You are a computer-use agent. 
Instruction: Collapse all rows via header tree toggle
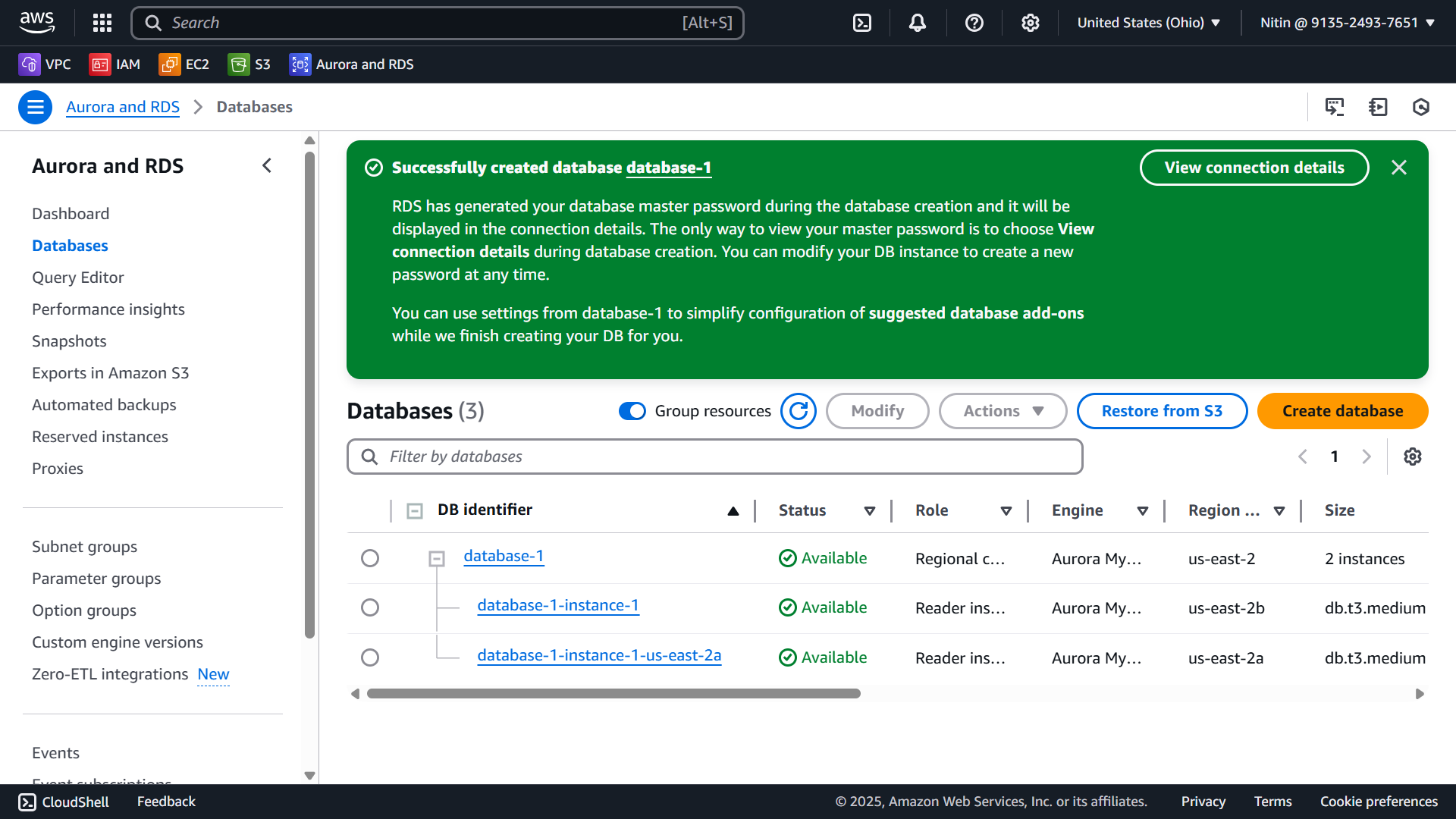(x=415, y=511)
